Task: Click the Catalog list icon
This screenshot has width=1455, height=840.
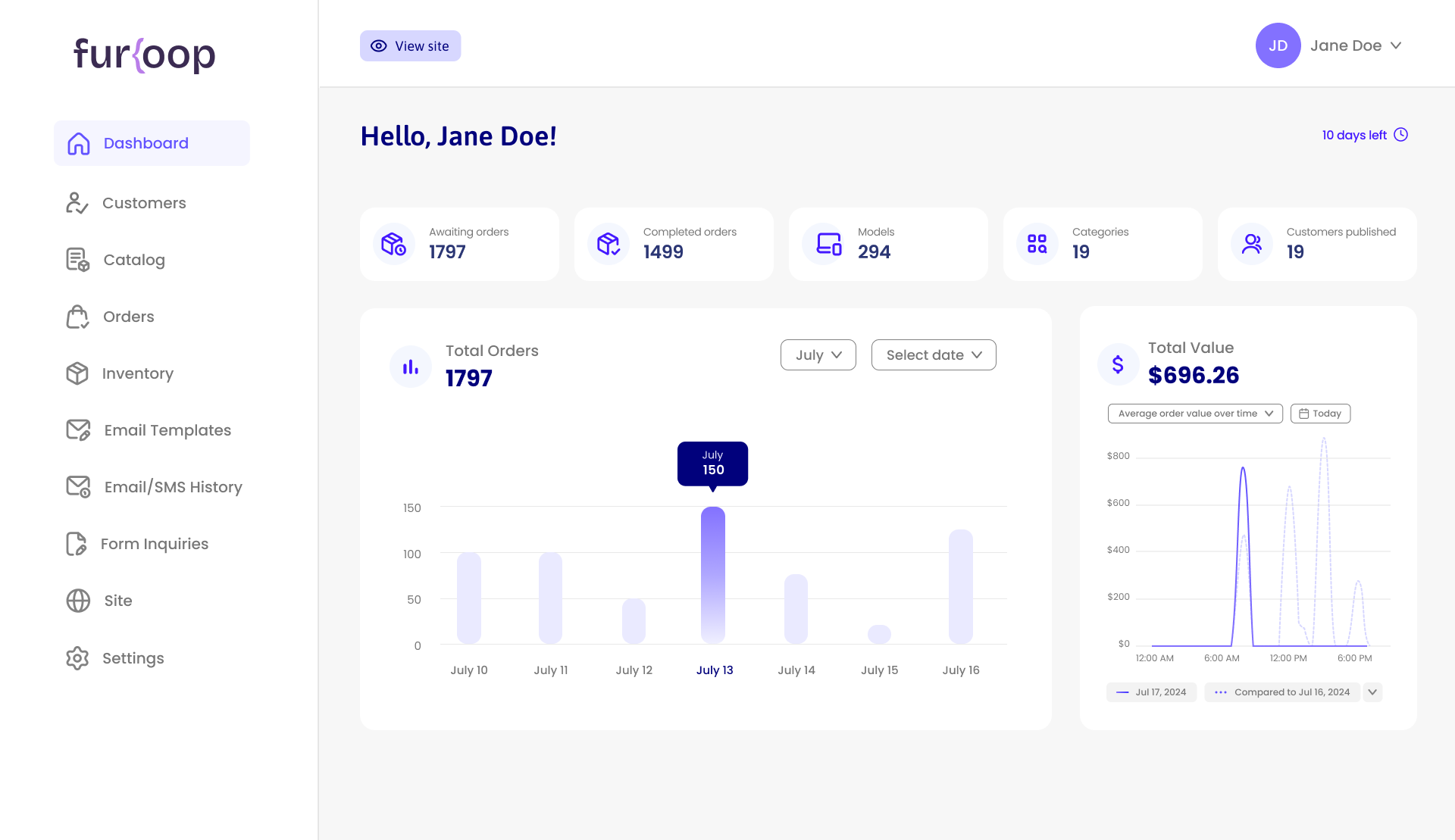Action: point(77,260)
